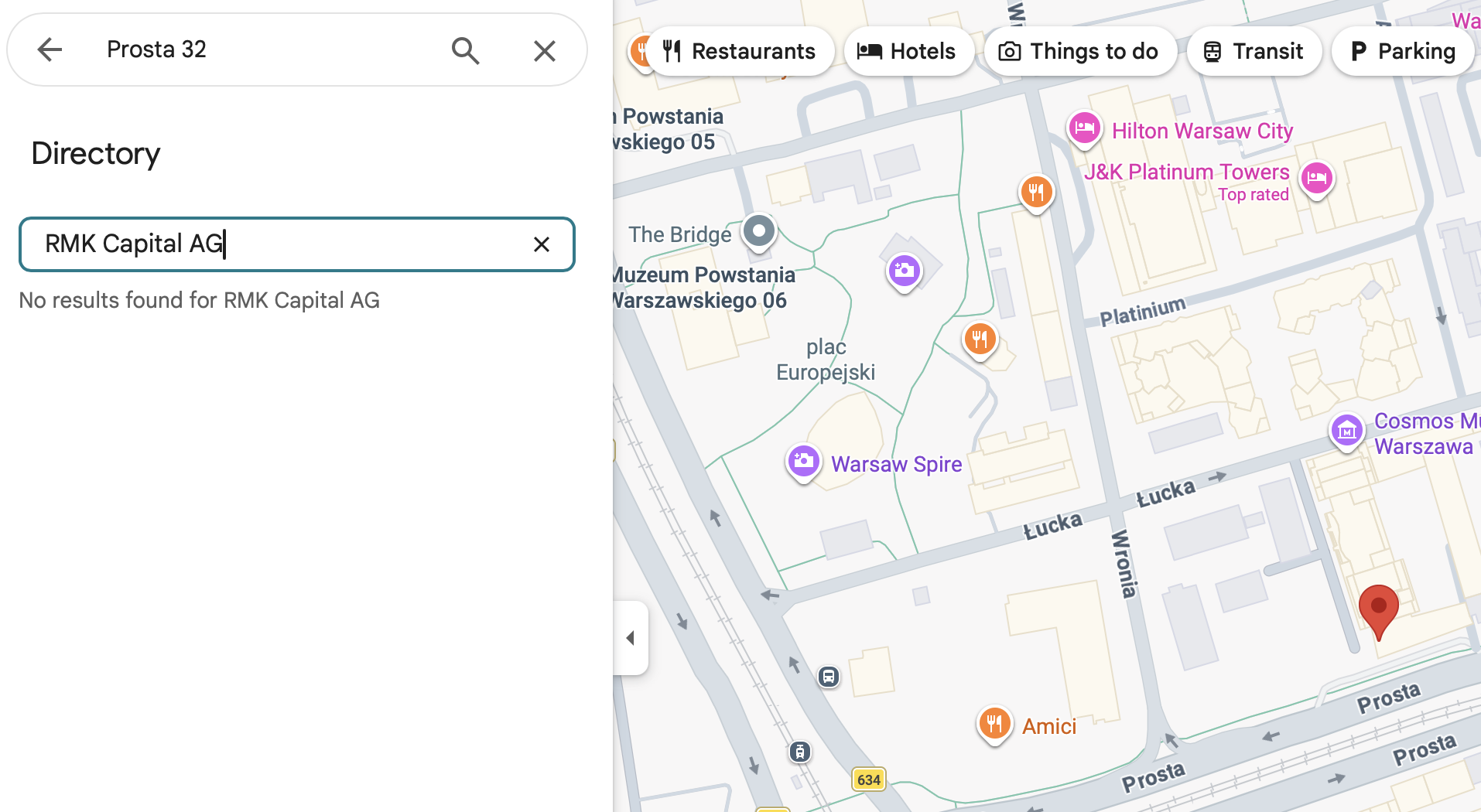This screenshot has width=1481, height=812.
Task: Go back using the left arrow icon
Action: coord(50,49)
